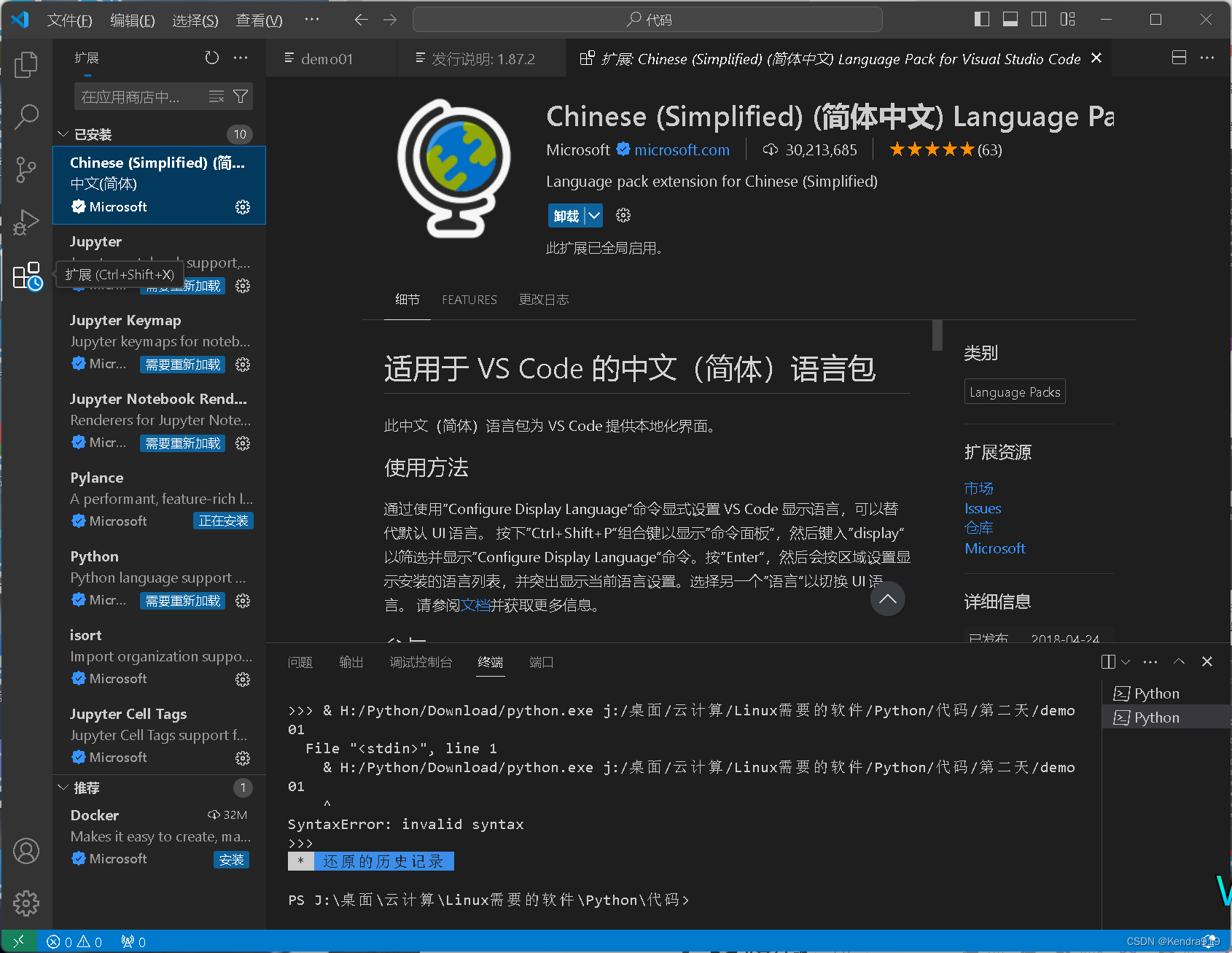
Task: Open errors and warnings status item
Action: (74, 941)
